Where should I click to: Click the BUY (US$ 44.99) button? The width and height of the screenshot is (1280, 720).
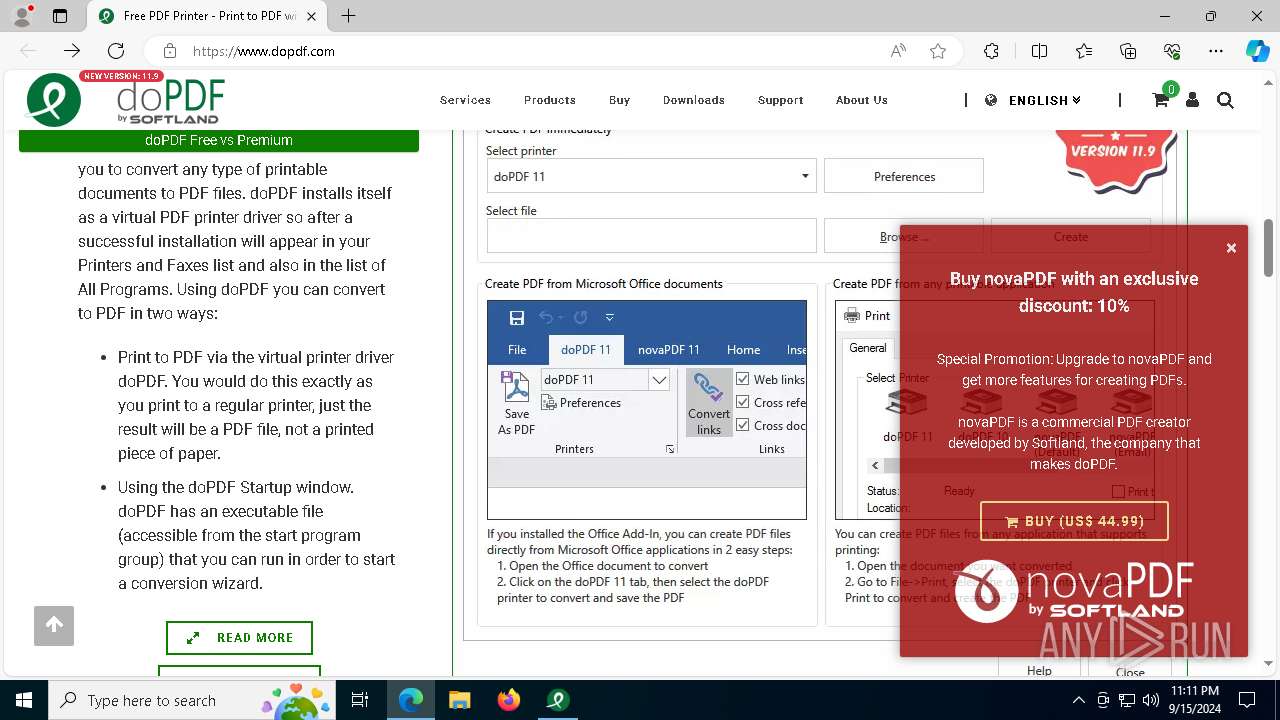point(1074,521)
